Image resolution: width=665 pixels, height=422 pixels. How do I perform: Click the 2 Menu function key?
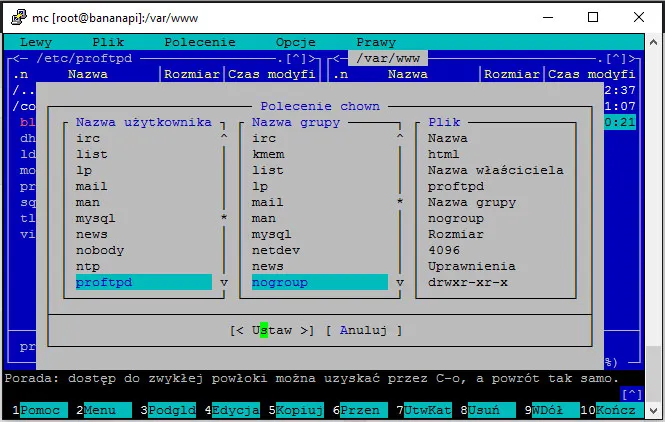click(104, 410)
